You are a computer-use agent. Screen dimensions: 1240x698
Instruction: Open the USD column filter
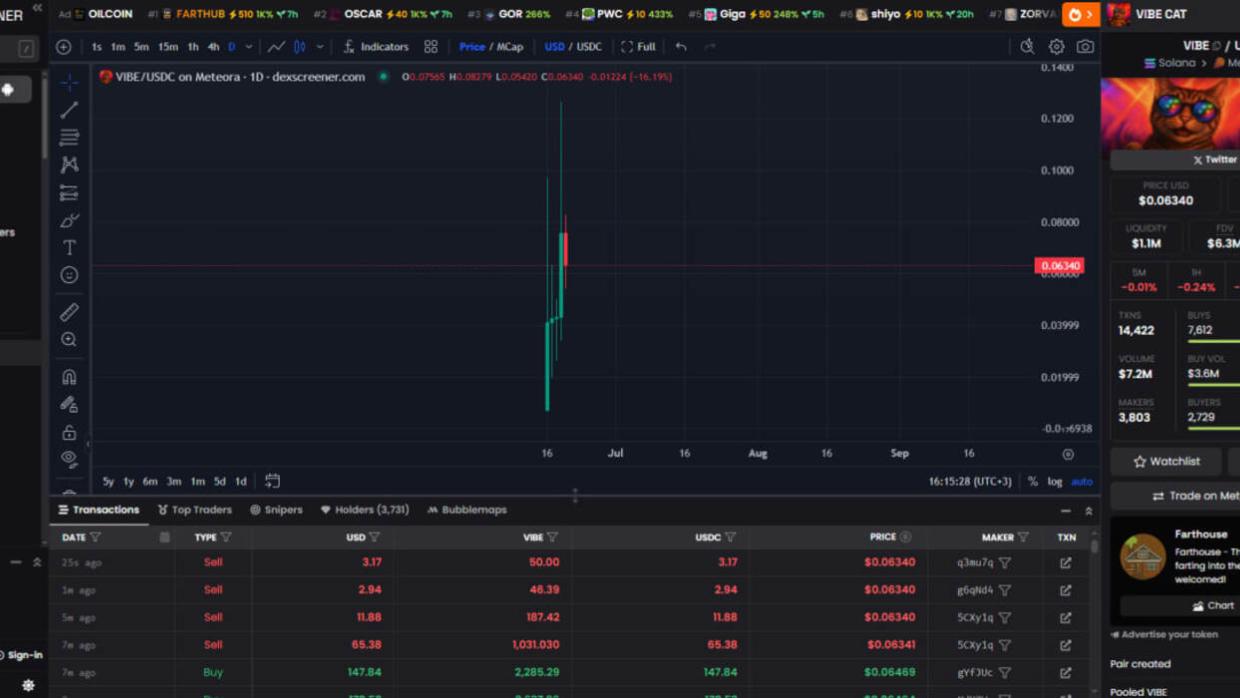pos(375,537)
